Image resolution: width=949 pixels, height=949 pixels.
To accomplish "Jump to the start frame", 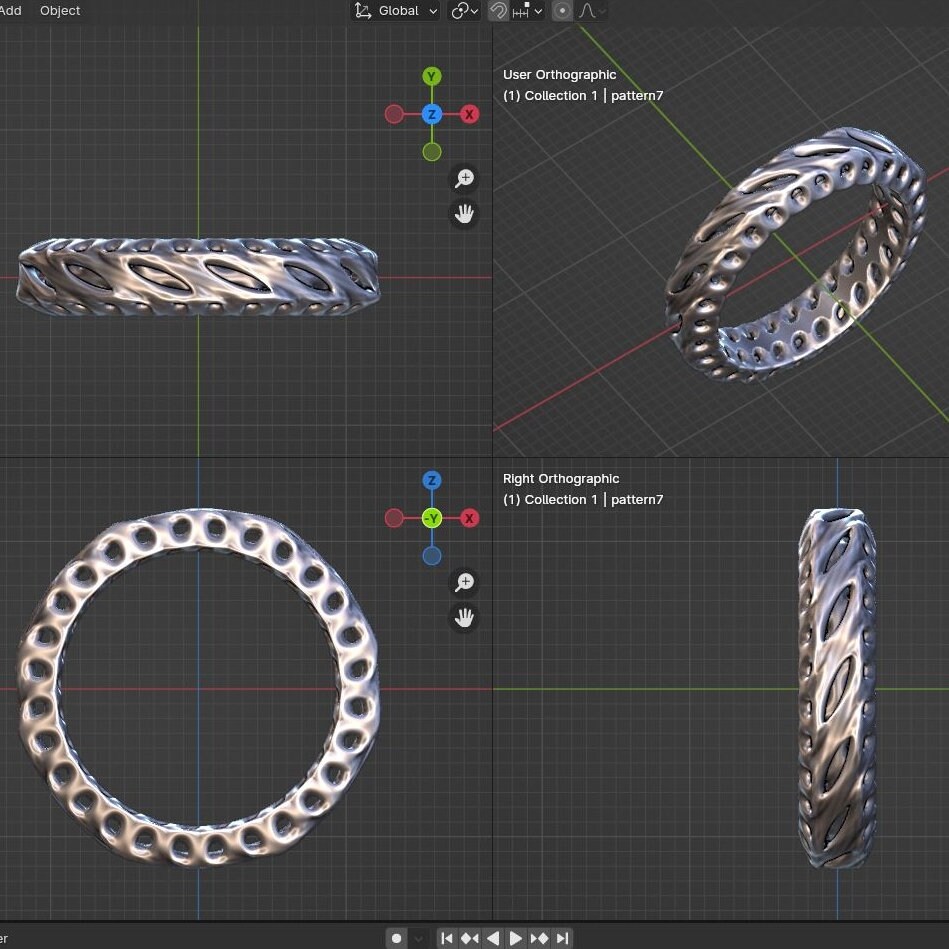I will coord(447,938).
